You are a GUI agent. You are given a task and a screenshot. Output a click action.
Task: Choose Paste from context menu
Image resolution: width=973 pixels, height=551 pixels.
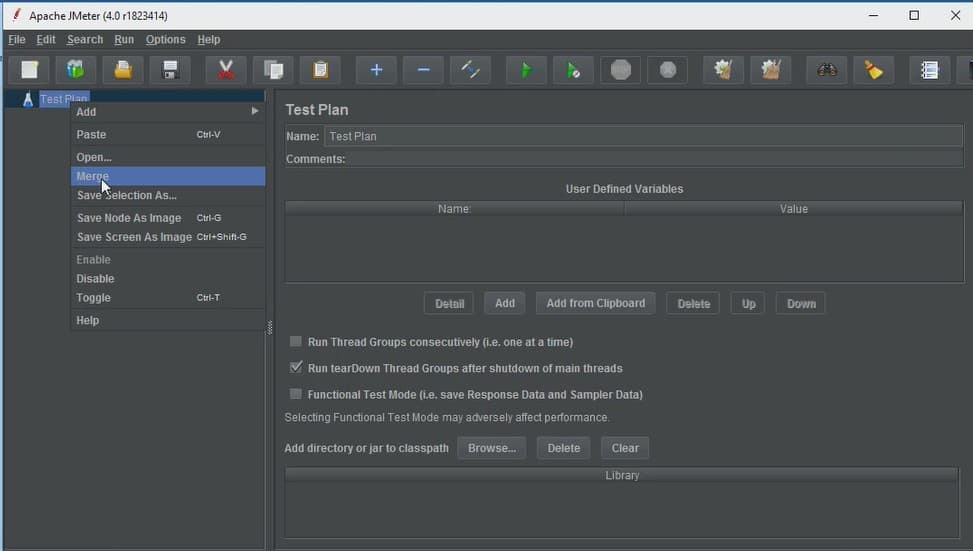coord(168,134)
